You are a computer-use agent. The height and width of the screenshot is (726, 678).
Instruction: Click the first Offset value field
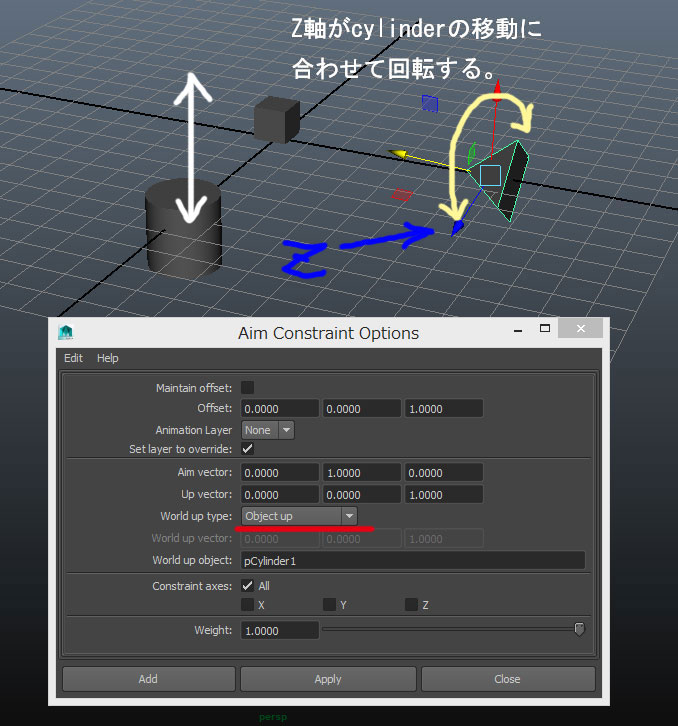pyautogui.click(x=280, y=409)
